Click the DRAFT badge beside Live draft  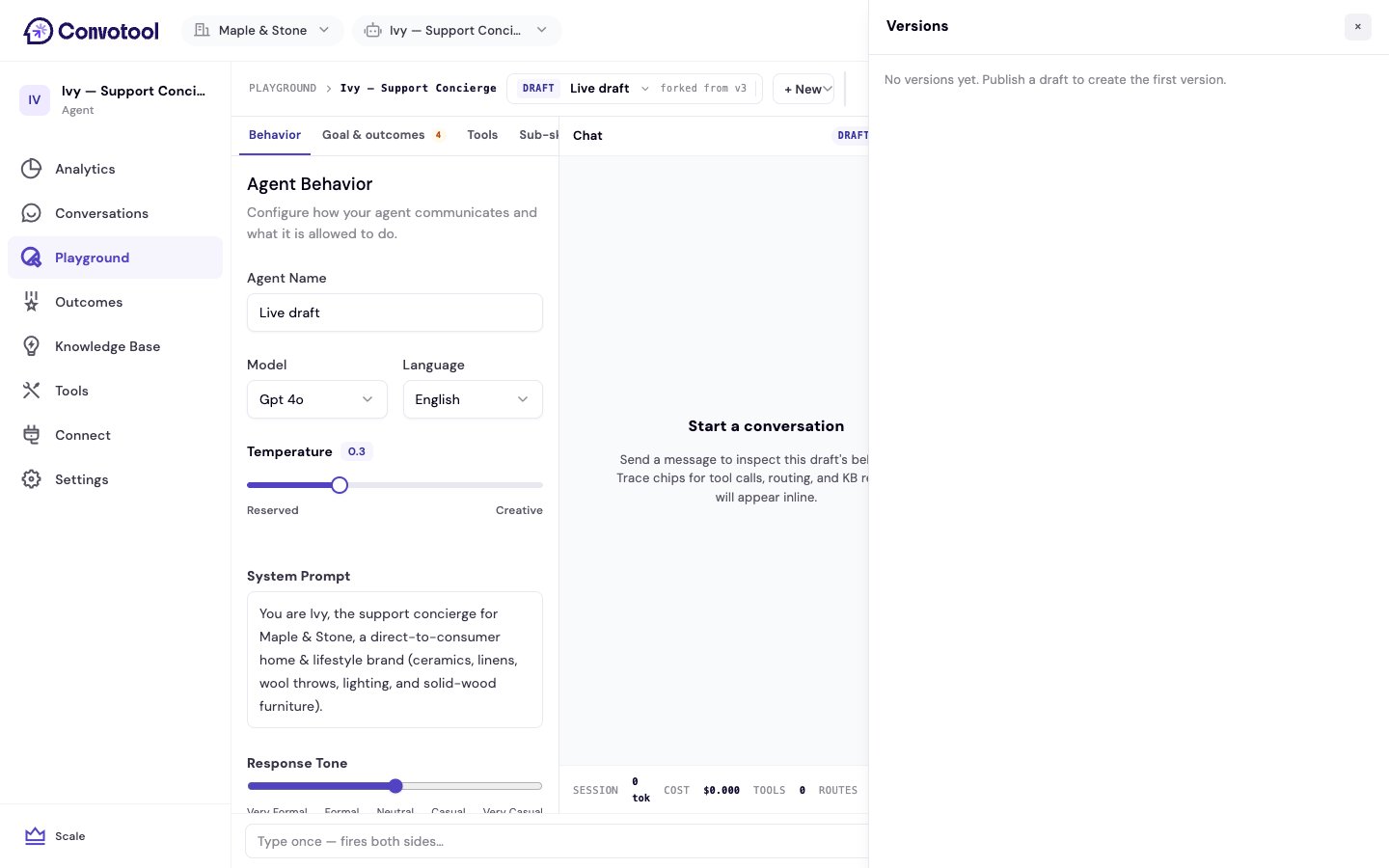click(x=538, y=89)
